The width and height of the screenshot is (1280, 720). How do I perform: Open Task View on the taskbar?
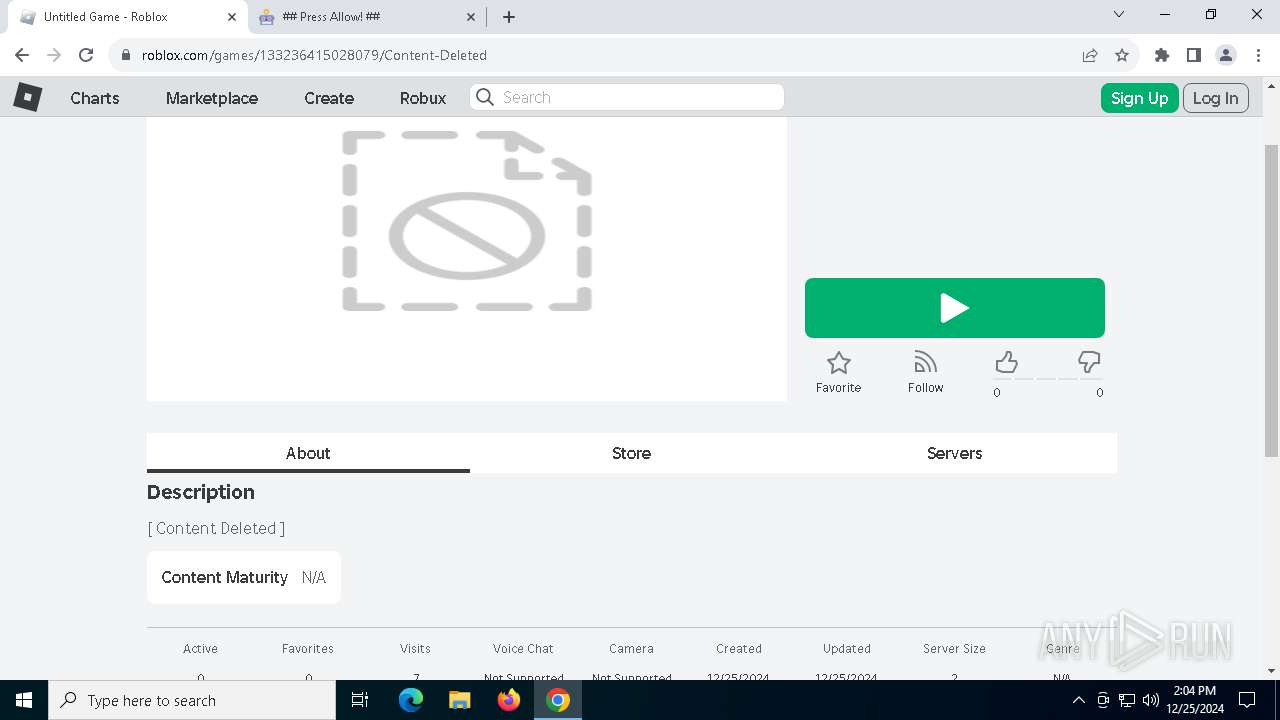360,700
